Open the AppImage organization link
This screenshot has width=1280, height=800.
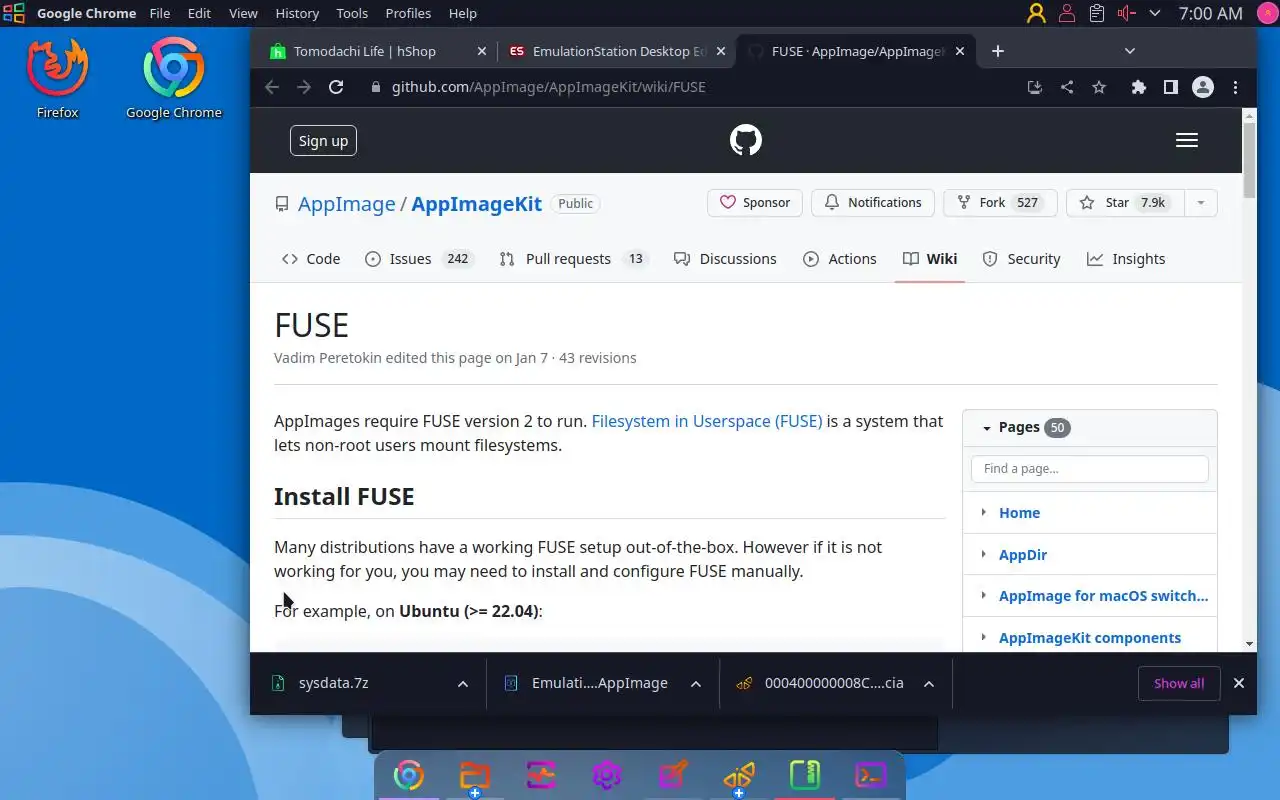(346, 204)
